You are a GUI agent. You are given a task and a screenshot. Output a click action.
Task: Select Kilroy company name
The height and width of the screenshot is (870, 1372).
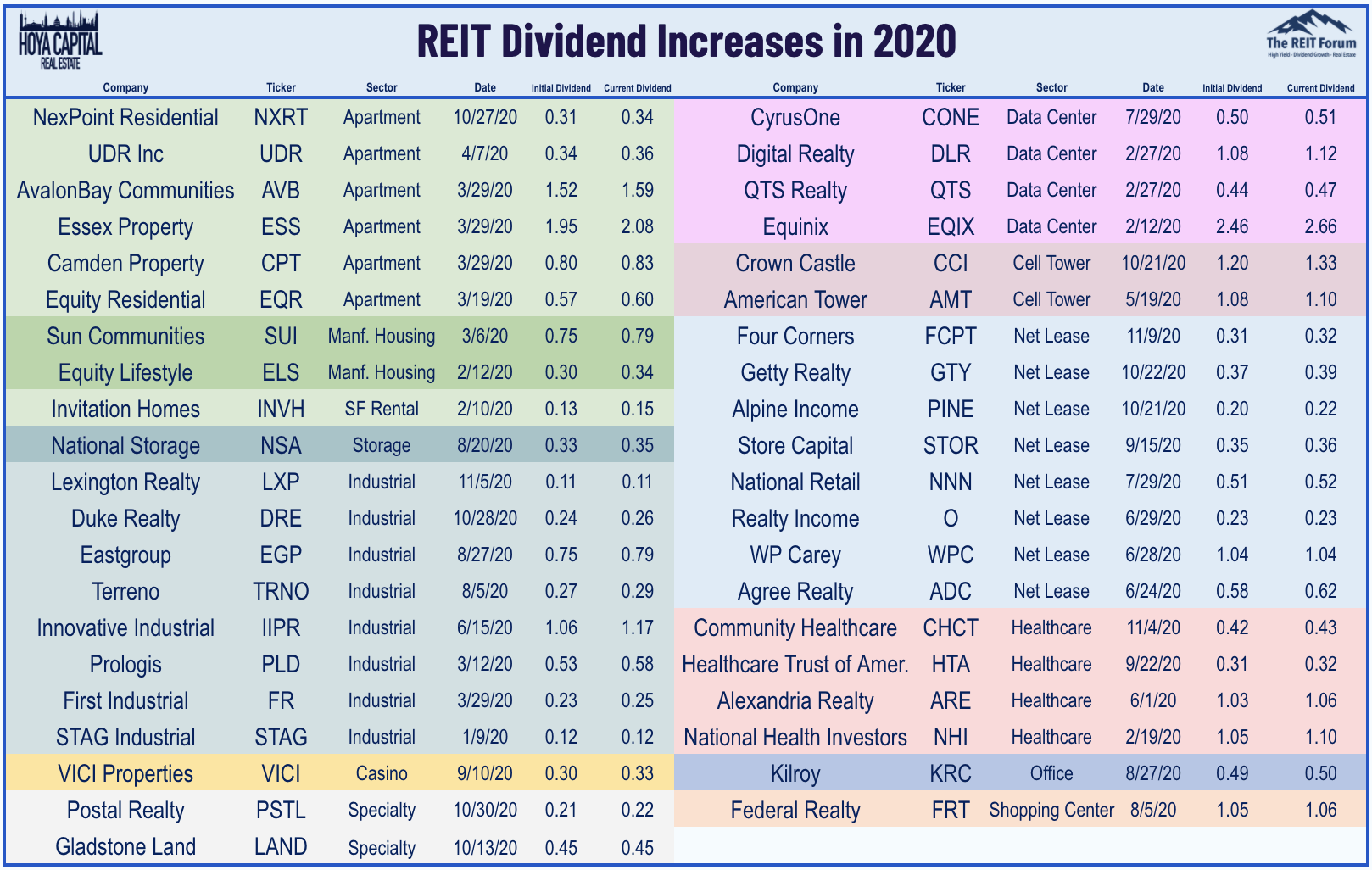[x=795, y=774]
